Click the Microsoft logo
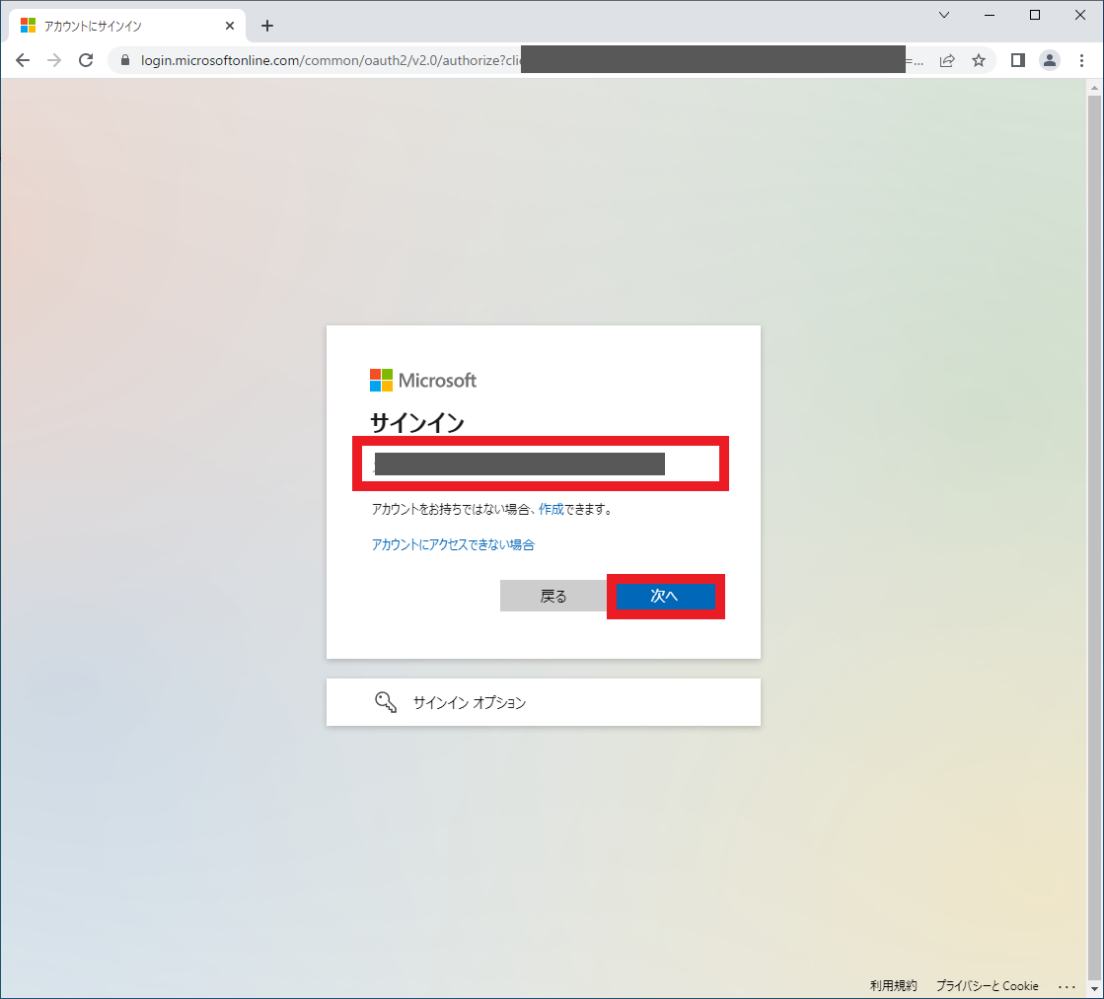The image size is (1104, 999). pos(423,380)
